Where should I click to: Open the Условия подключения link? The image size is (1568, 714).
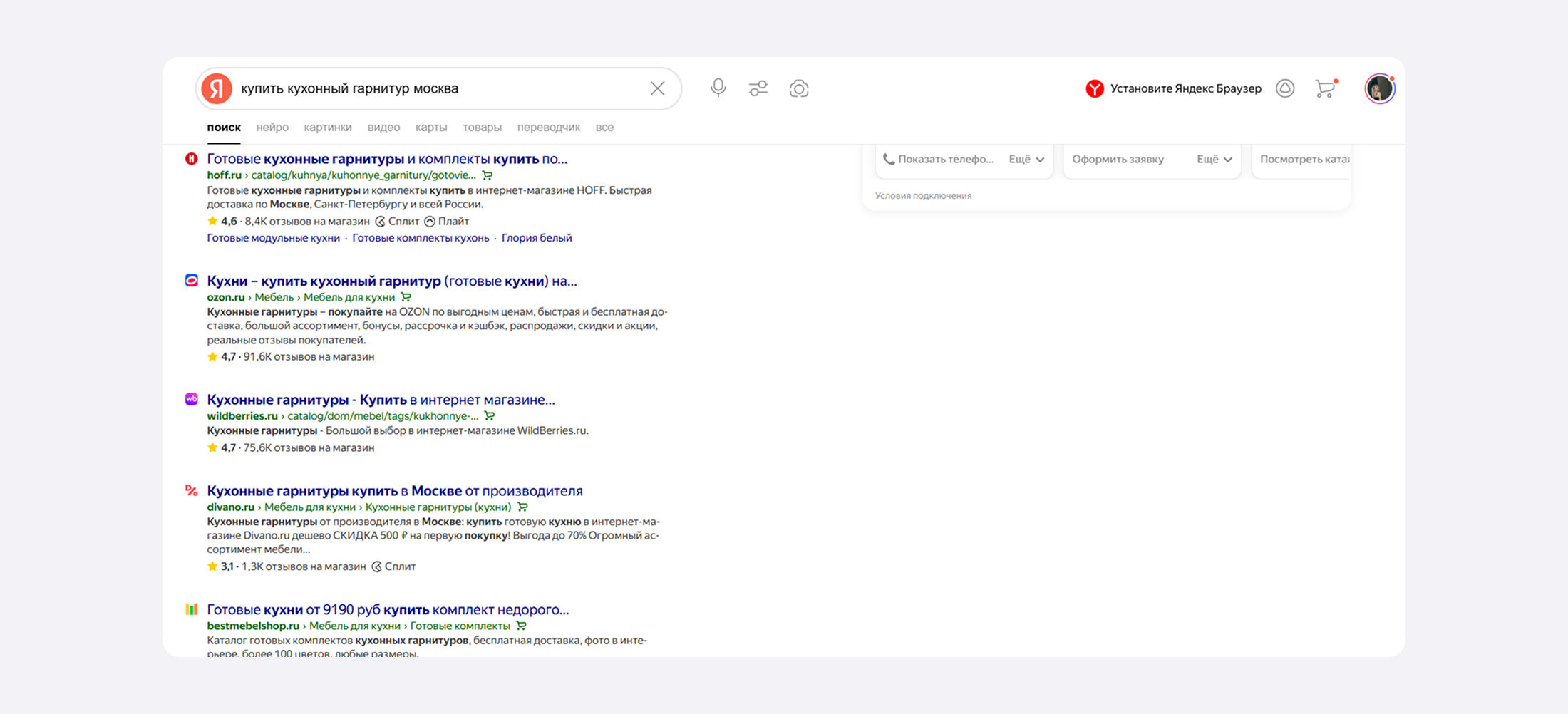[x=923, y=195]
